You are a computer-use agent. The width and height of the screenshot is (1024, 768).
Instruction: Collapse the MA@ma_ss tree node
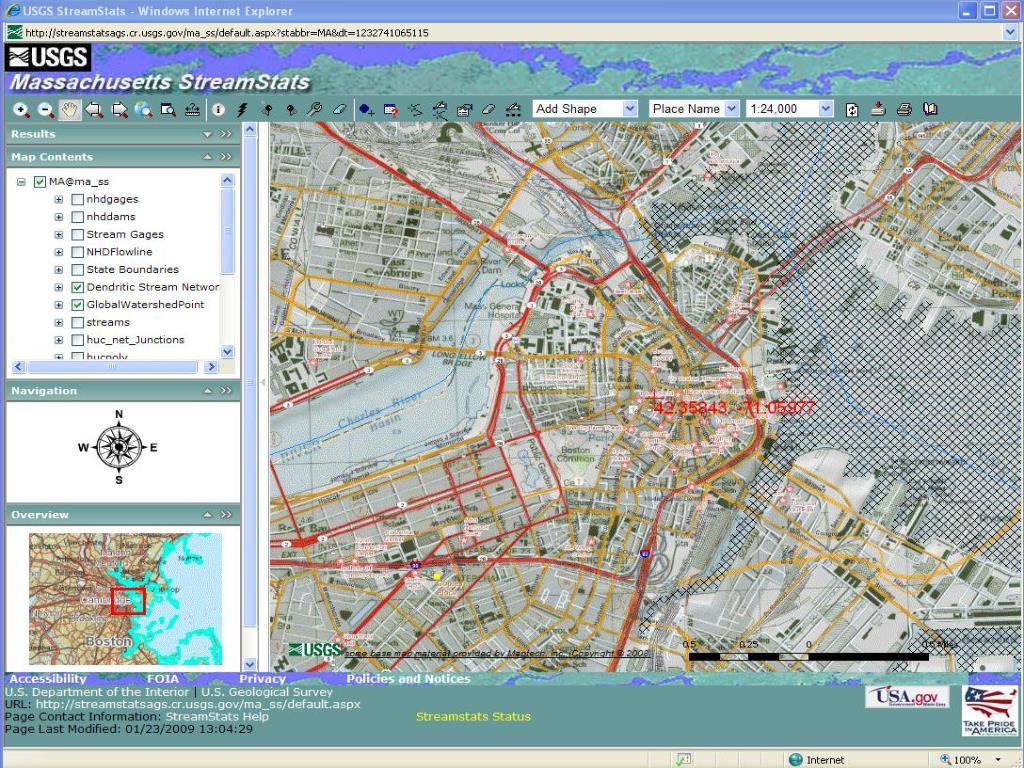[x=22, y=182]
